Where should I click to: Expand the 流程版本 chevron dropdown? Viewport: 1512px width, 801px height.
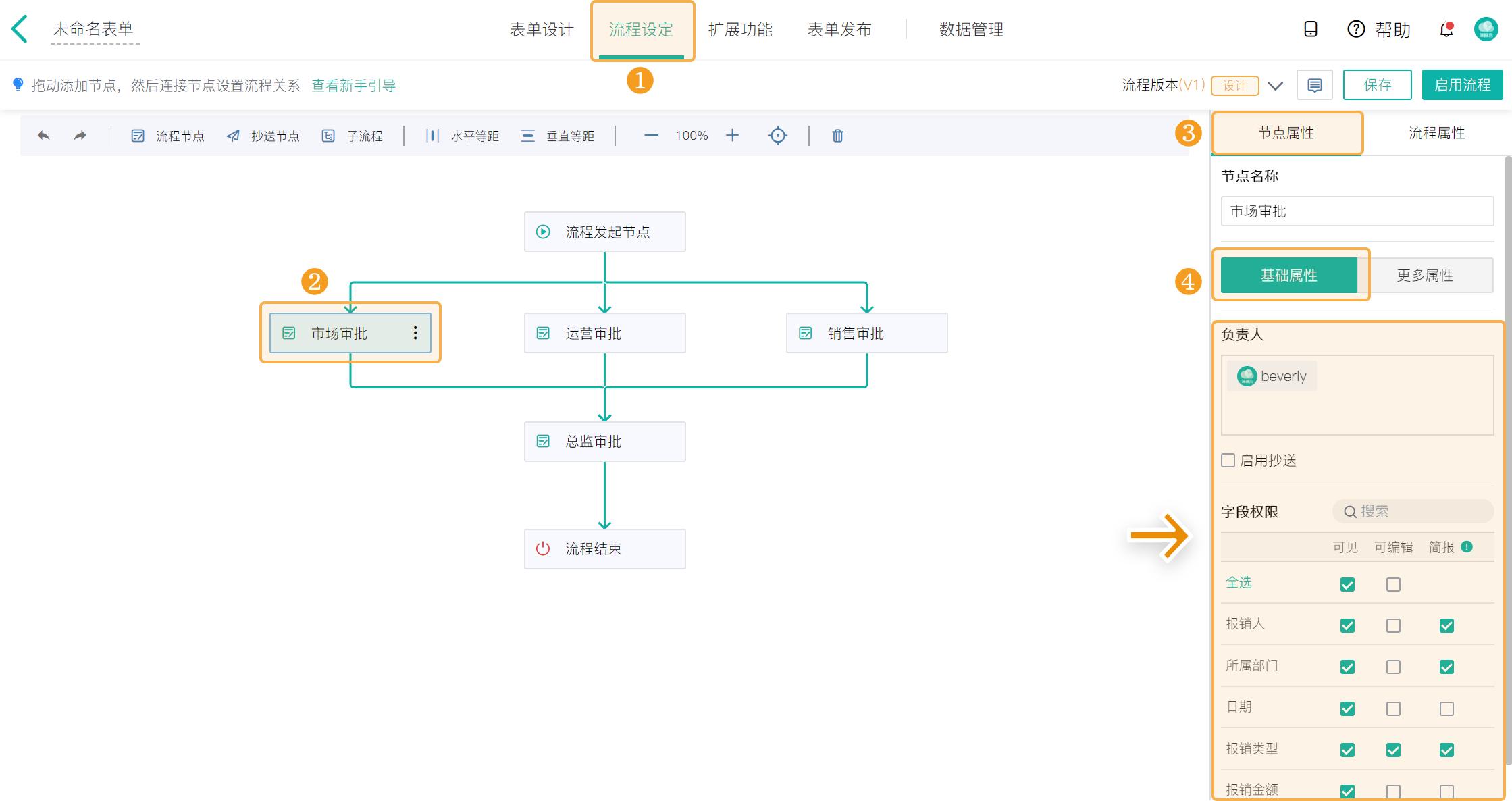click(1276, 86)
